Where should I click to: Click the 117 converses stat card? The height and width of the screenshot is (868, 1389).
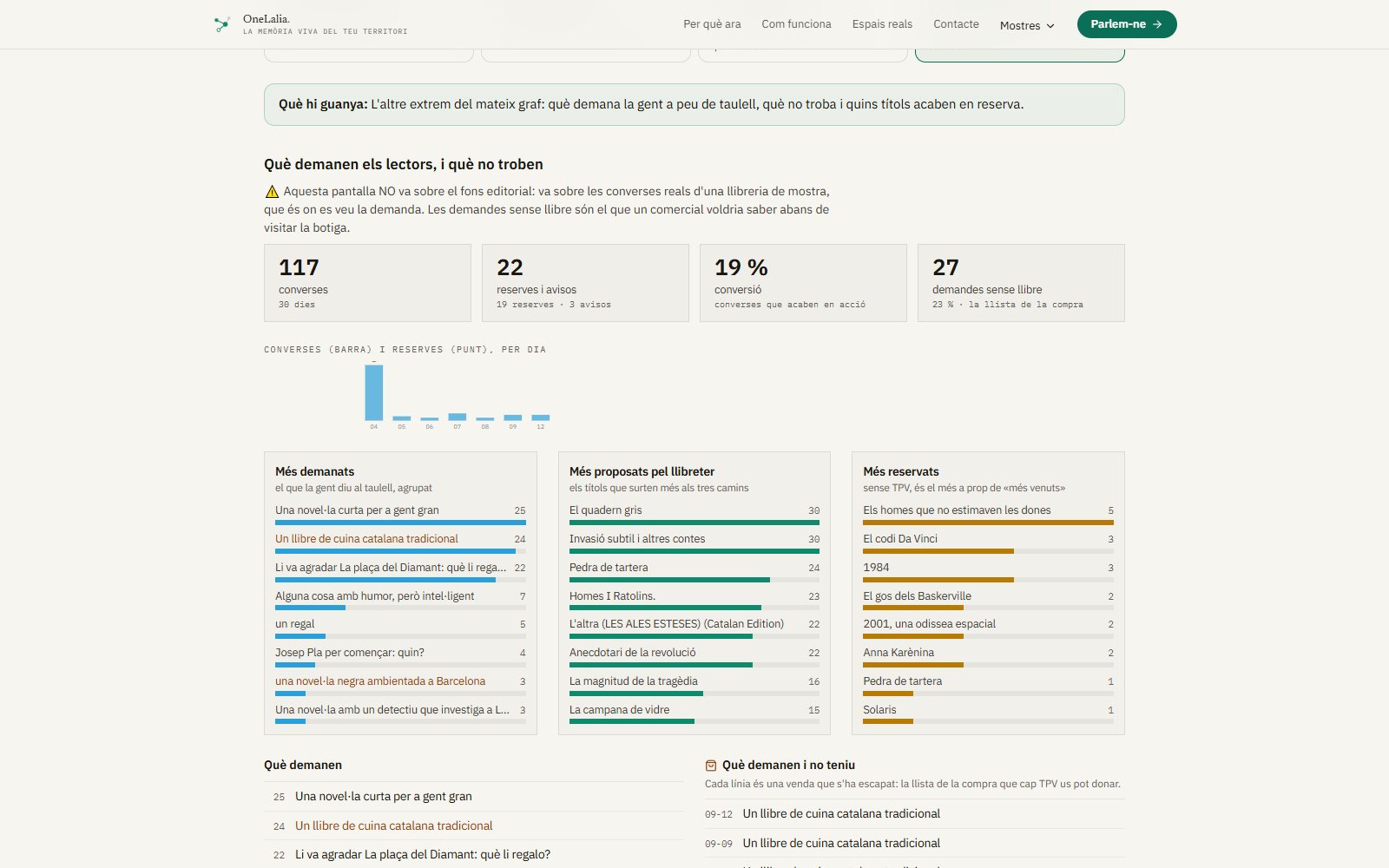pyautogui.click(x=367, y=283)
